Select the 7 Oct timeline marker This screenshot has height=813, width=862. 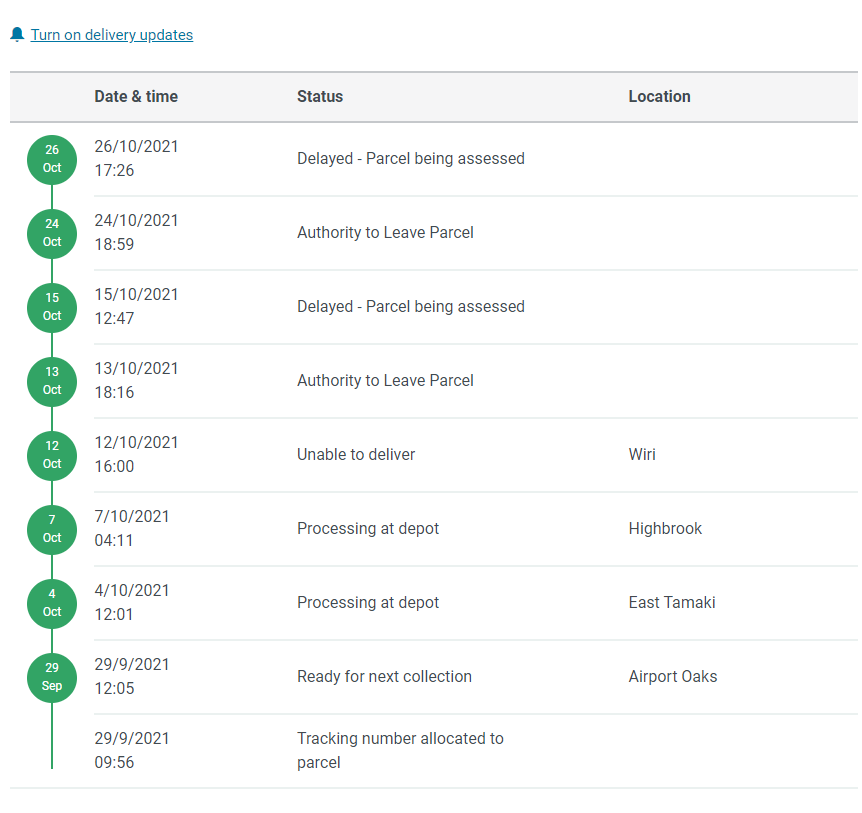pyautogui.click(x=52, y=529)
